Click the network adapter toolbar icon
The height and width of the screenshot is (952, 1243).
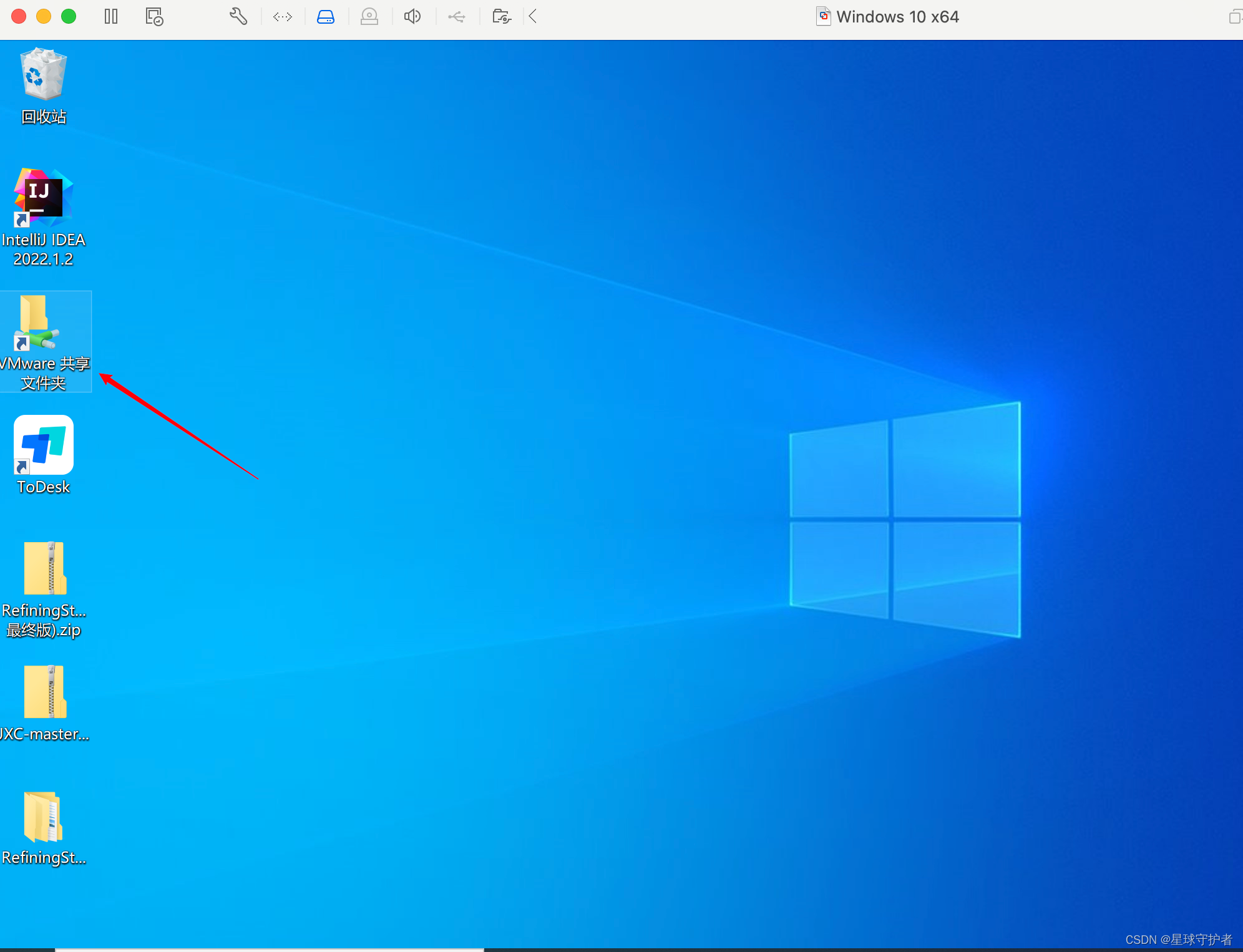[283, 17]
